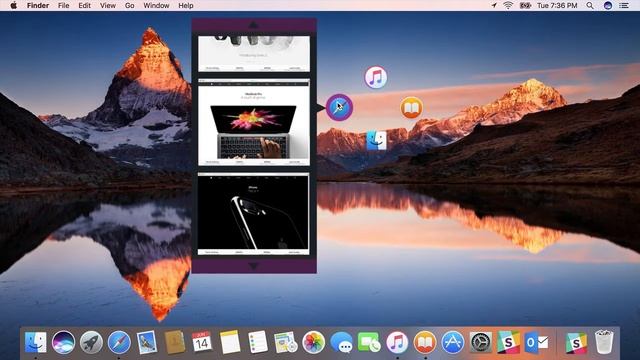640x360 pixels.
Task: Click the floating Finder switcher icon
Action: [376, 140]
